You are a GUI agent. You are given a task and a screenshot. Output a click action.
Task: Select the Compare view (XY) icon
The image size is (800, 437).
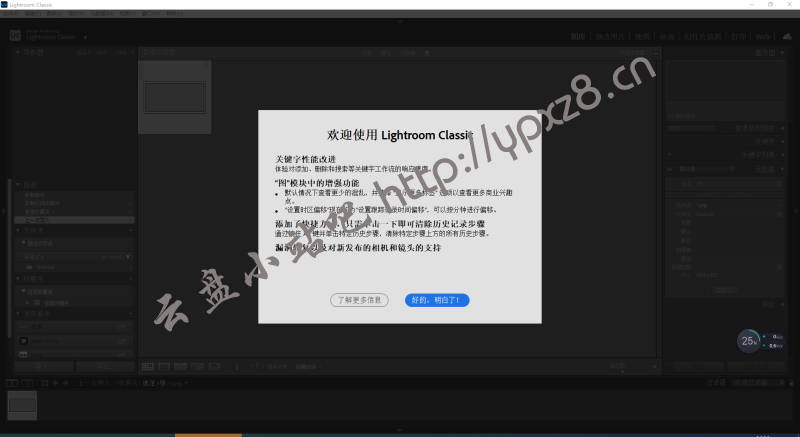pyautogui.click(x=180, y=367)
